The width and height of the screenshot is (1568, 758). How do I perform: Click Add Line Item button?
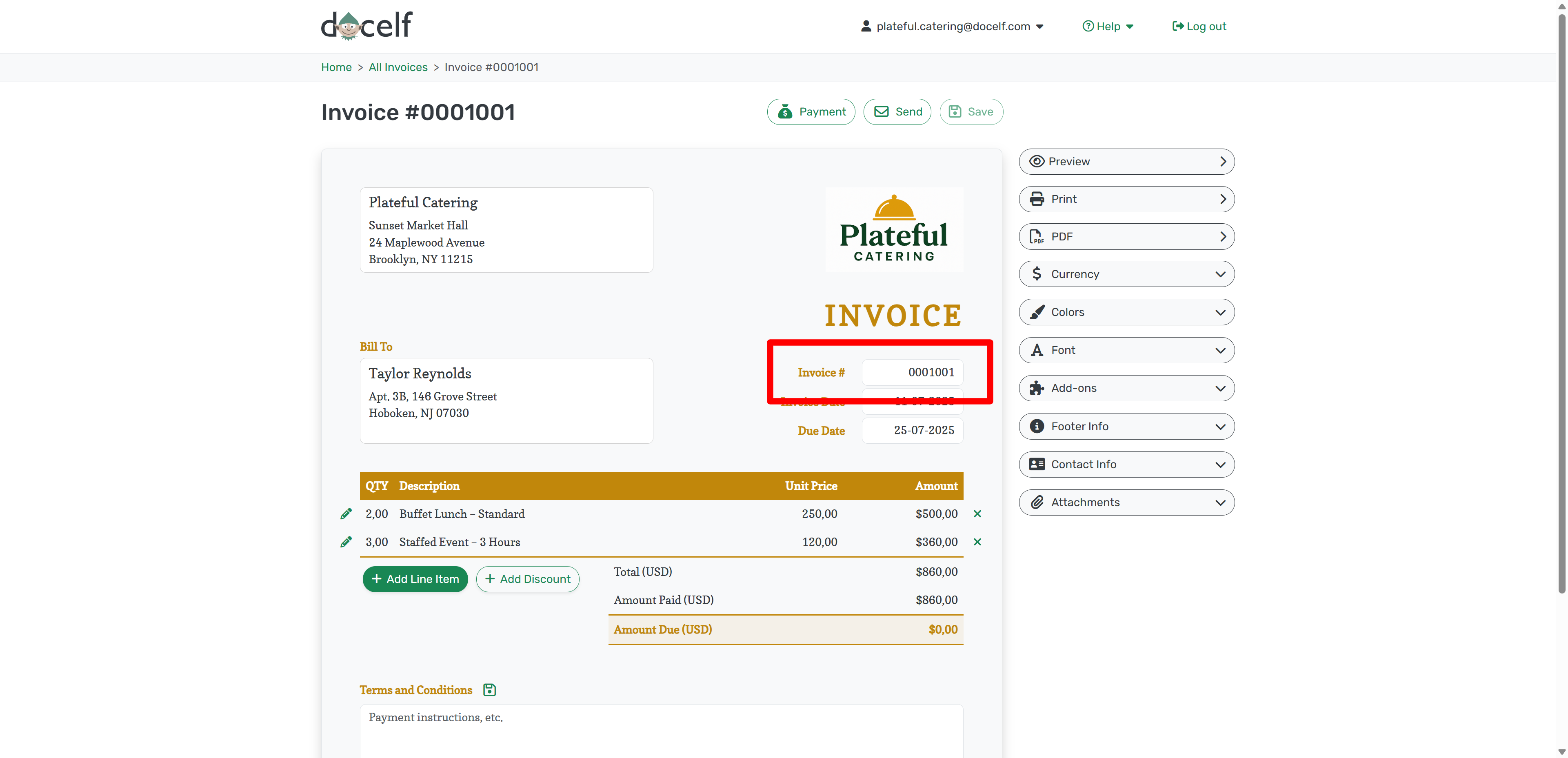(x=415, y=579)
